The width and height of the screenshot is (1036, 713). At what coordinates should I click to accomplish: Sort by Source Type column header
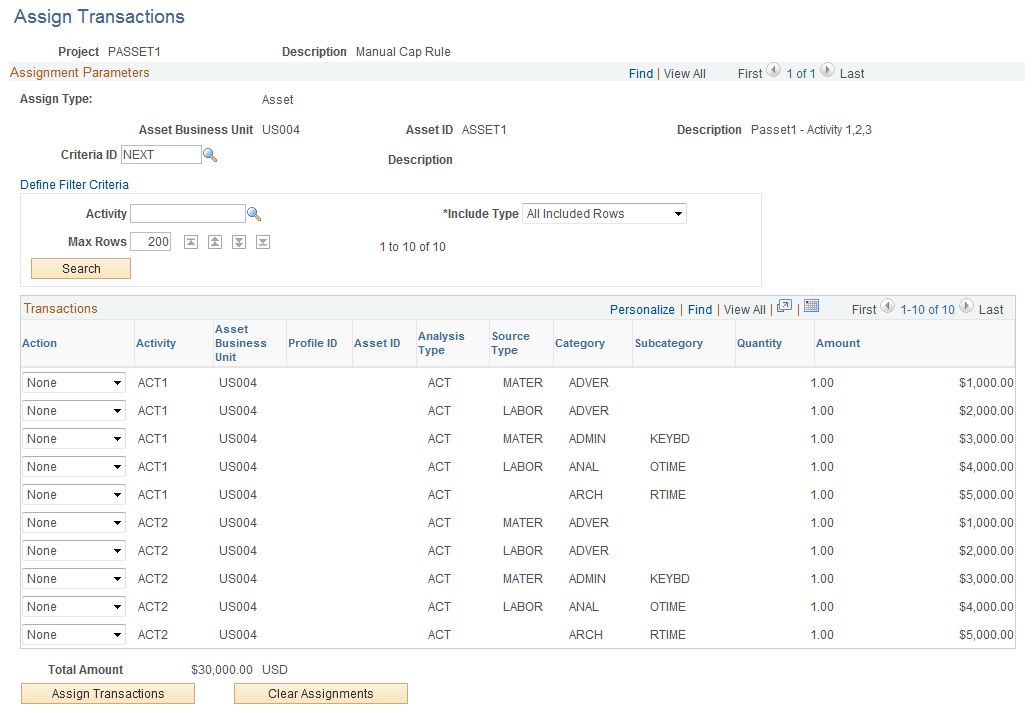click(x=511, y=344)
